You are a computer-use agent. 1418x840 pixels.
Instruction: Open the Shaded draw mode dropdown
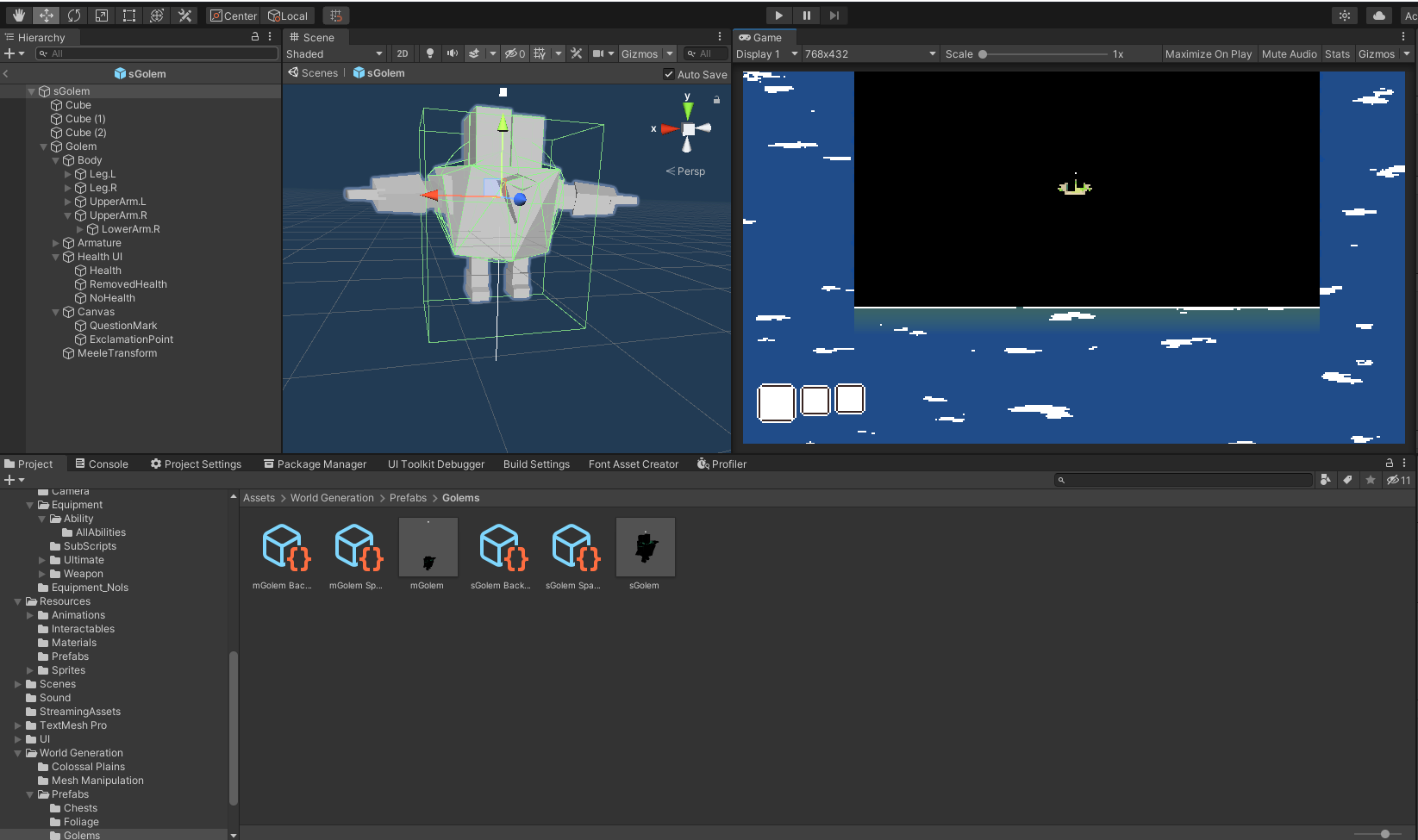click(334, 53)
